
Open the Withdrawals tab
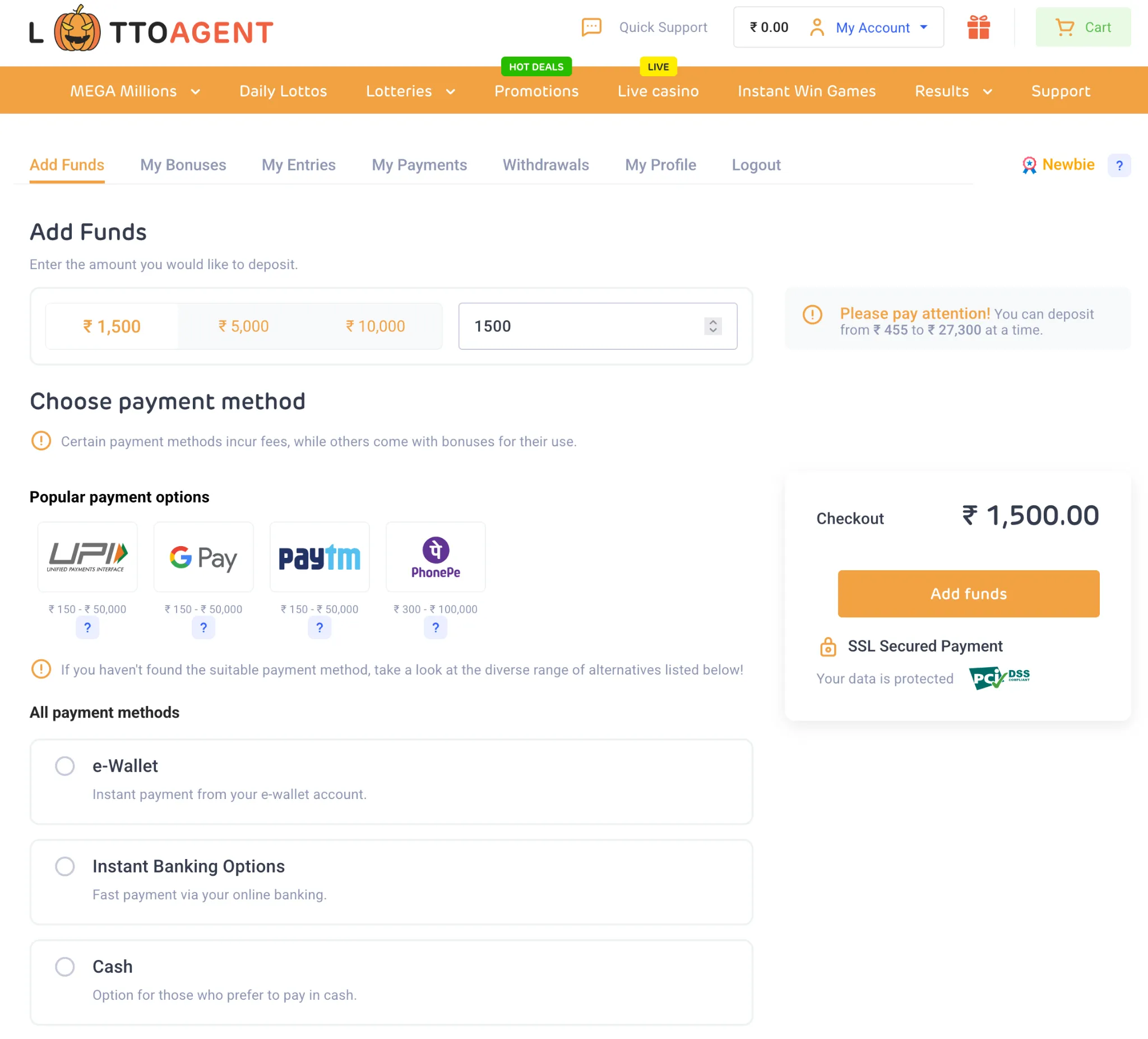click(x=545, y=165)
